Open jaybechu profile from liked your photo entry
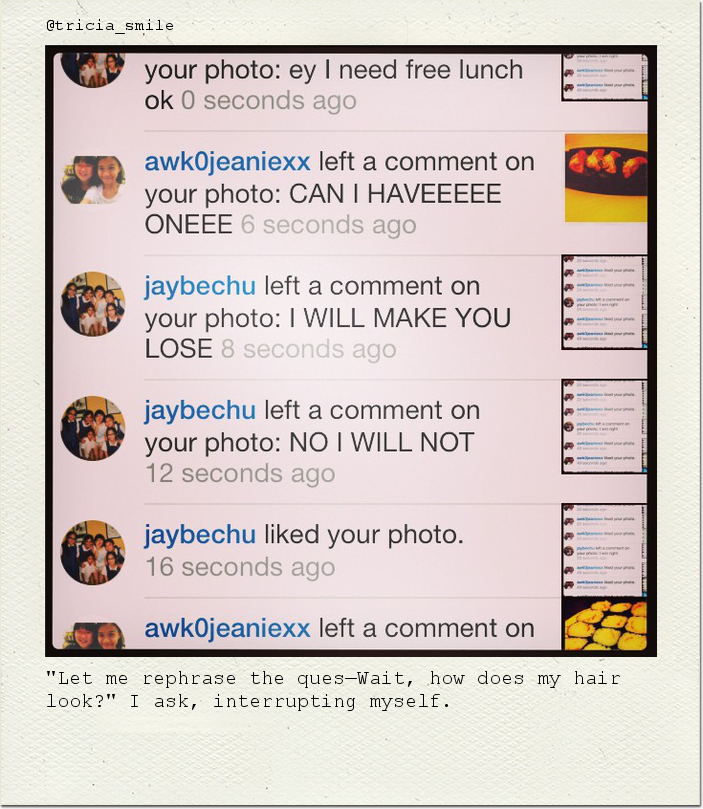703x809 pixels. tap(200, 535)
